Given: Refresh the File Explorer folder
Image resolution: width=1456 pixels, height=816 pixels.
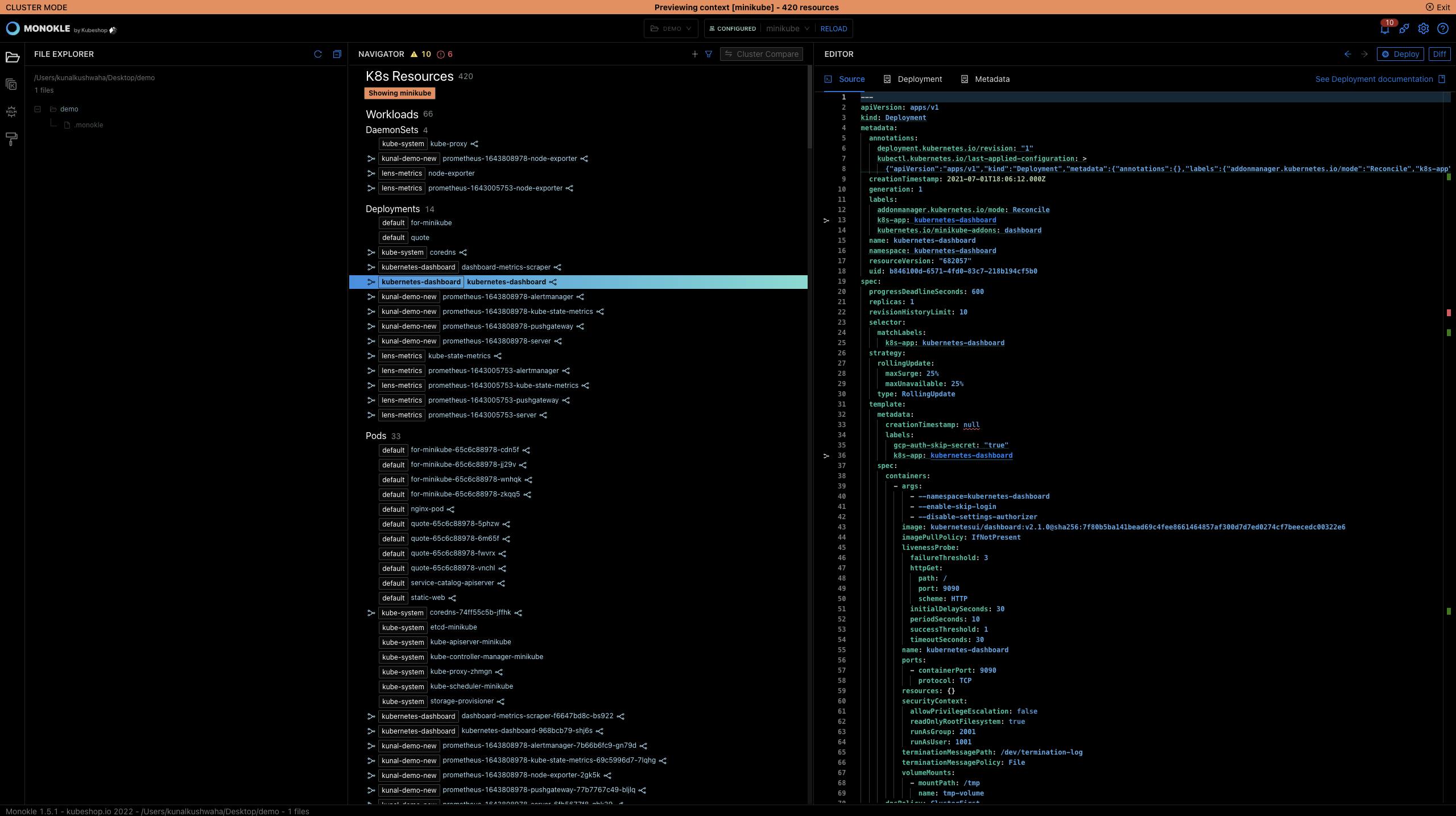Looking at the screenshot, I should [x=318, y=54].
